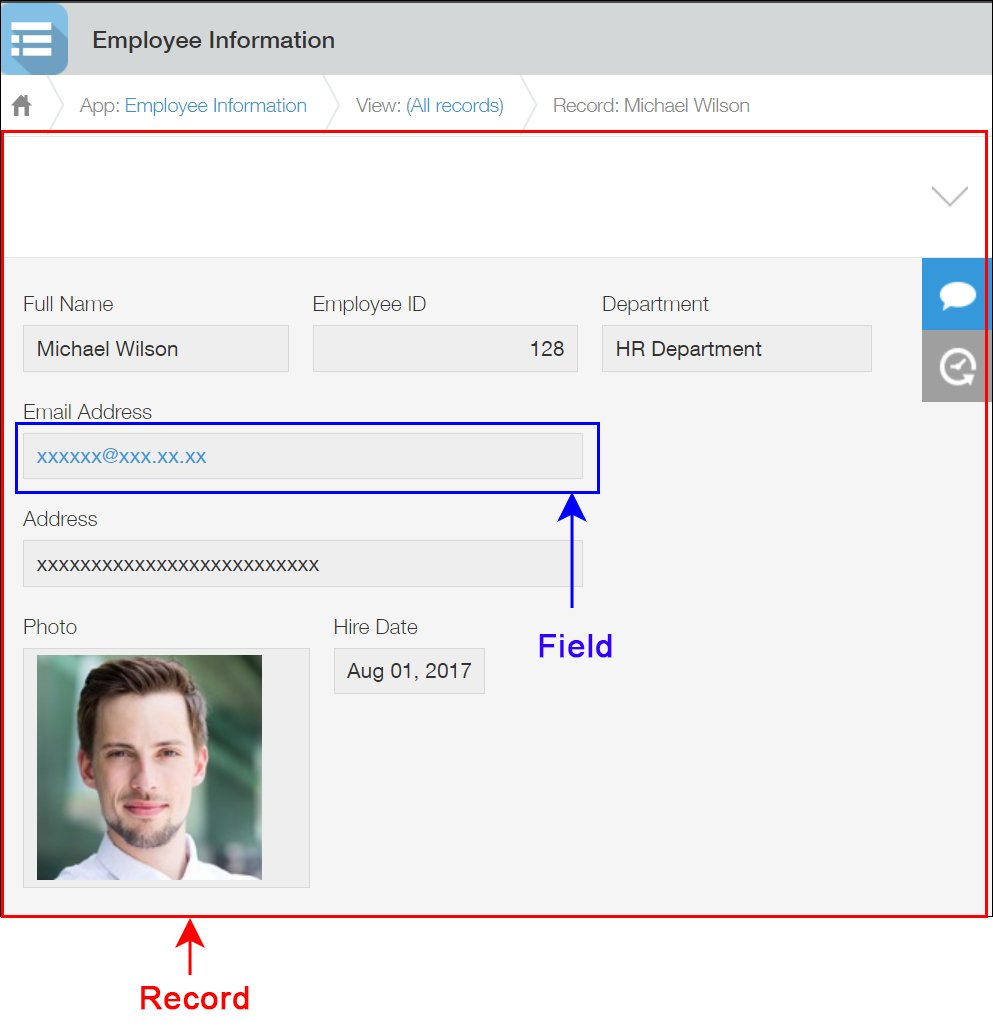Image resolution: width=993 pixels, height=1036 pixels.
Task: Open the downward chevron above the fields
Action: [x=948, y=196]
